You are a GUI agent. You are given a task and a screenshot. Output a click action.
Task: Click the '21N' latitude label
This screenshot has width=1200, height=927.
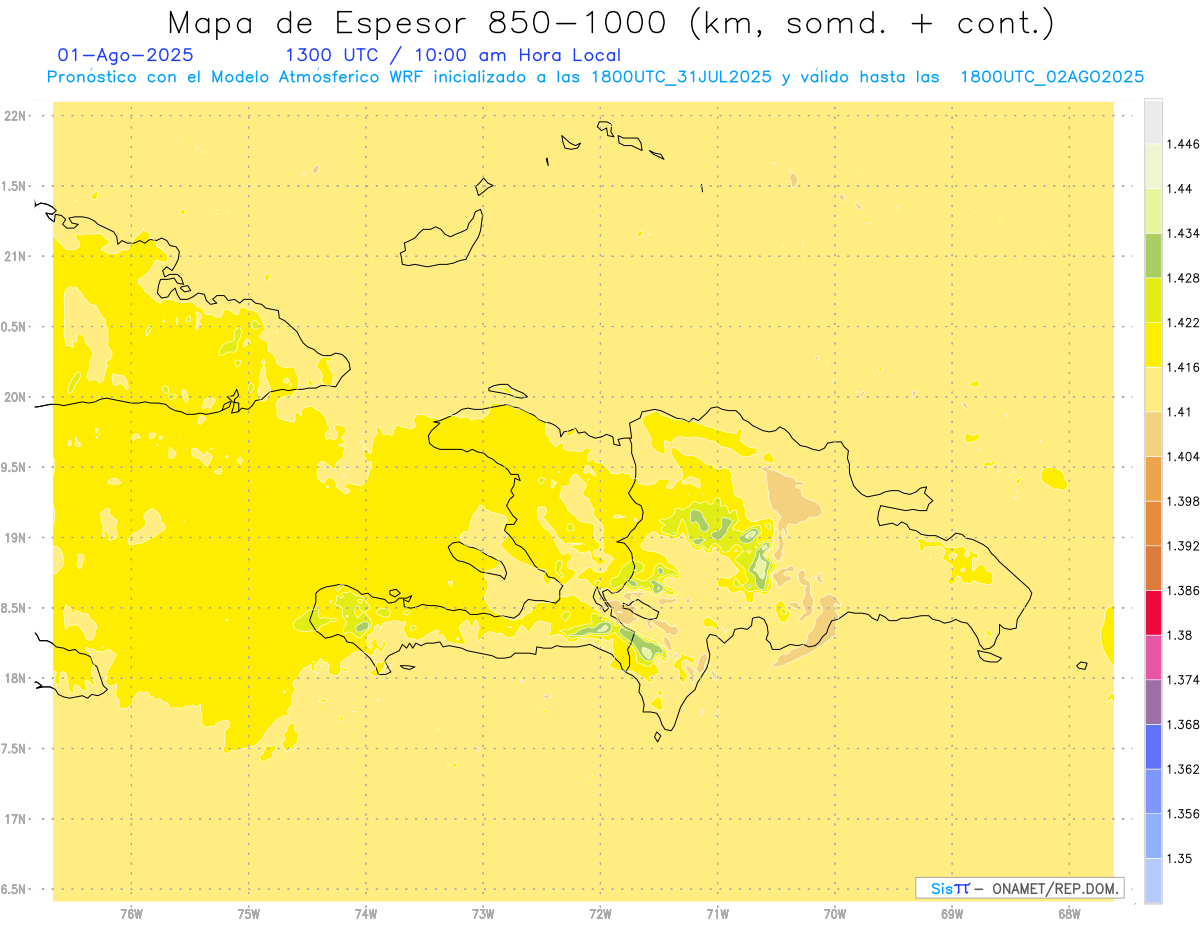pos(15,257)
